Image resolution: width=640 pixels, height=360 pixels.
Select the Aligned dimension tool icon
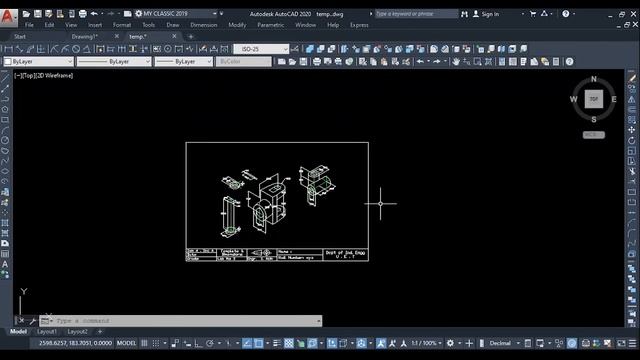[x=20, y=49]
